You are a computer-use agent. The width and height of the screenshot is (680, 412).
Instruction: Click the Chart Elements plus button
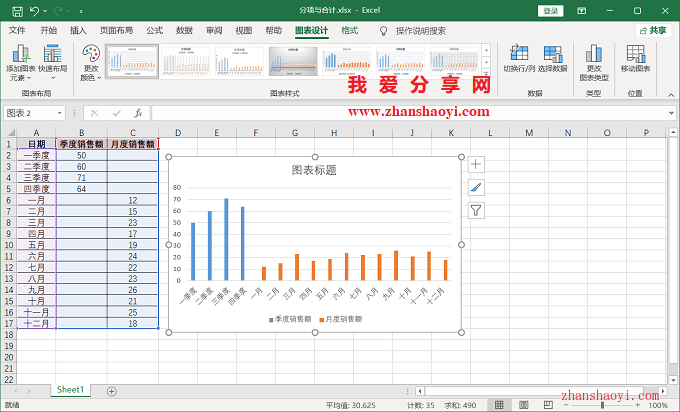(x=476, y=164)
